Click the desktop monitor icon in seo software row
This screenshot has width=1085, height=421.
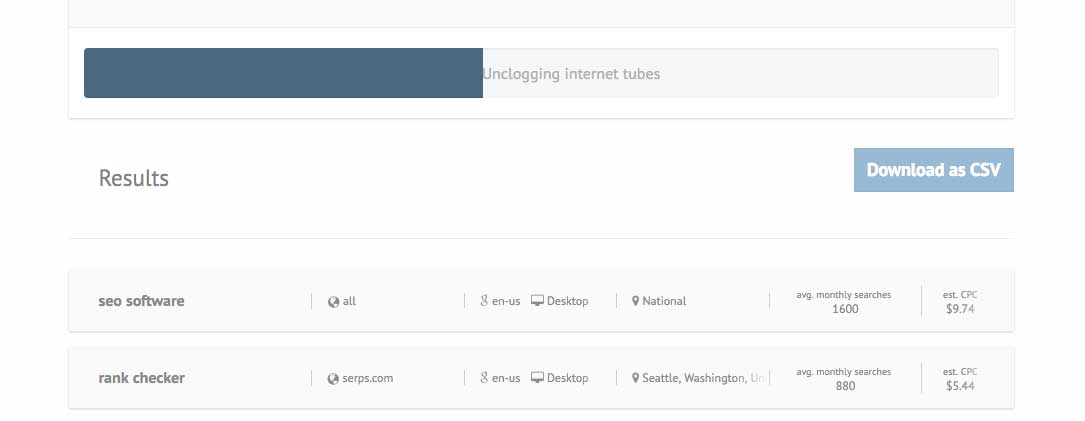(537, 300)
